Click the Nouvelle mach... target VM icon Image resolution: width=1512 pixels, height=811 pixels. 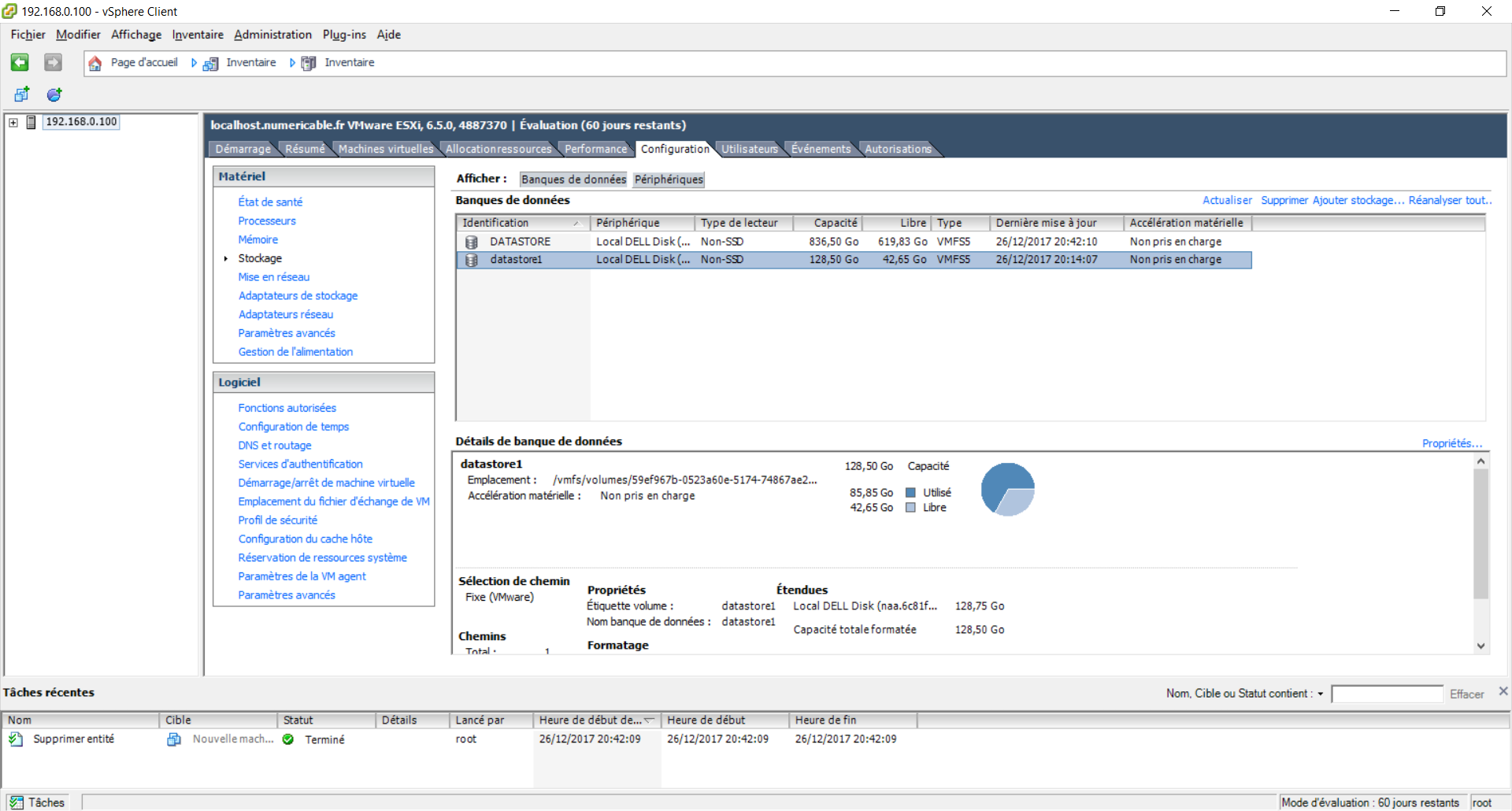click(x=174, y=739)
